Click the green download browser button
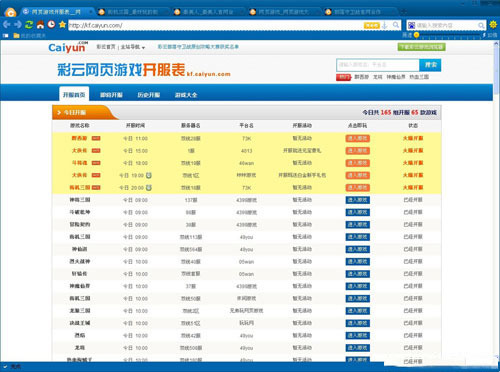This screenshot has height=372, width=500. pos(421,47)
